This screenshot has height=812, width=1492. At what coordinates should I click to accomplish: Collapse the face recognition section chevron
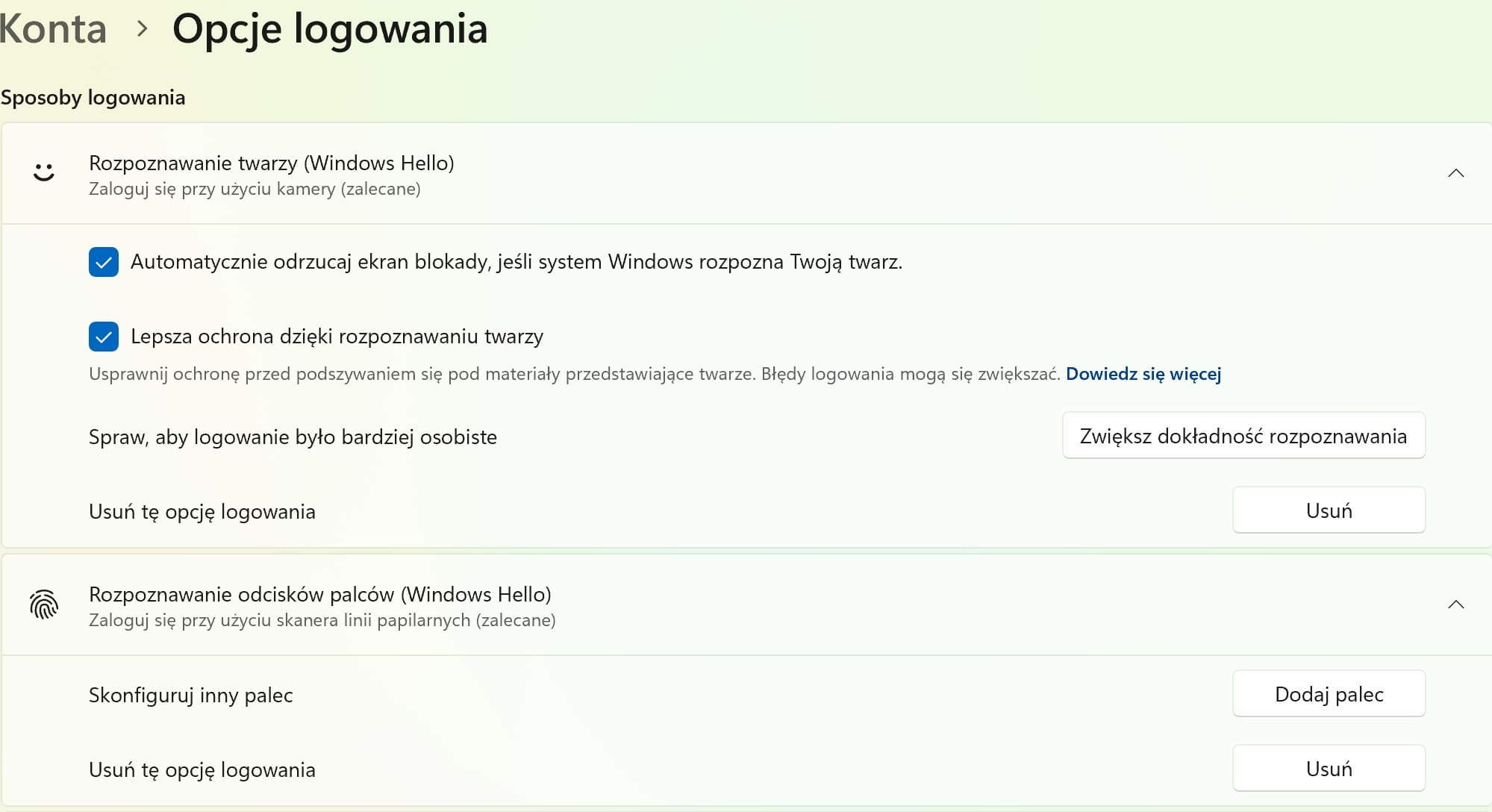[1455, 173]
